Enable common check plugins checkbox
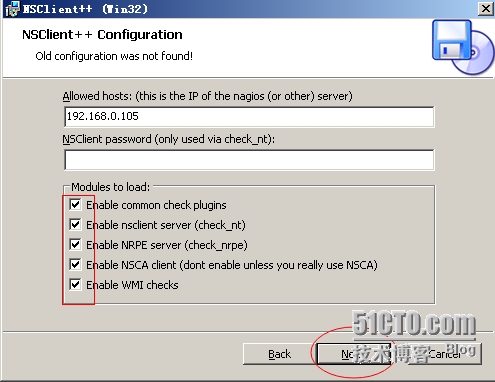 pos(75,205)
